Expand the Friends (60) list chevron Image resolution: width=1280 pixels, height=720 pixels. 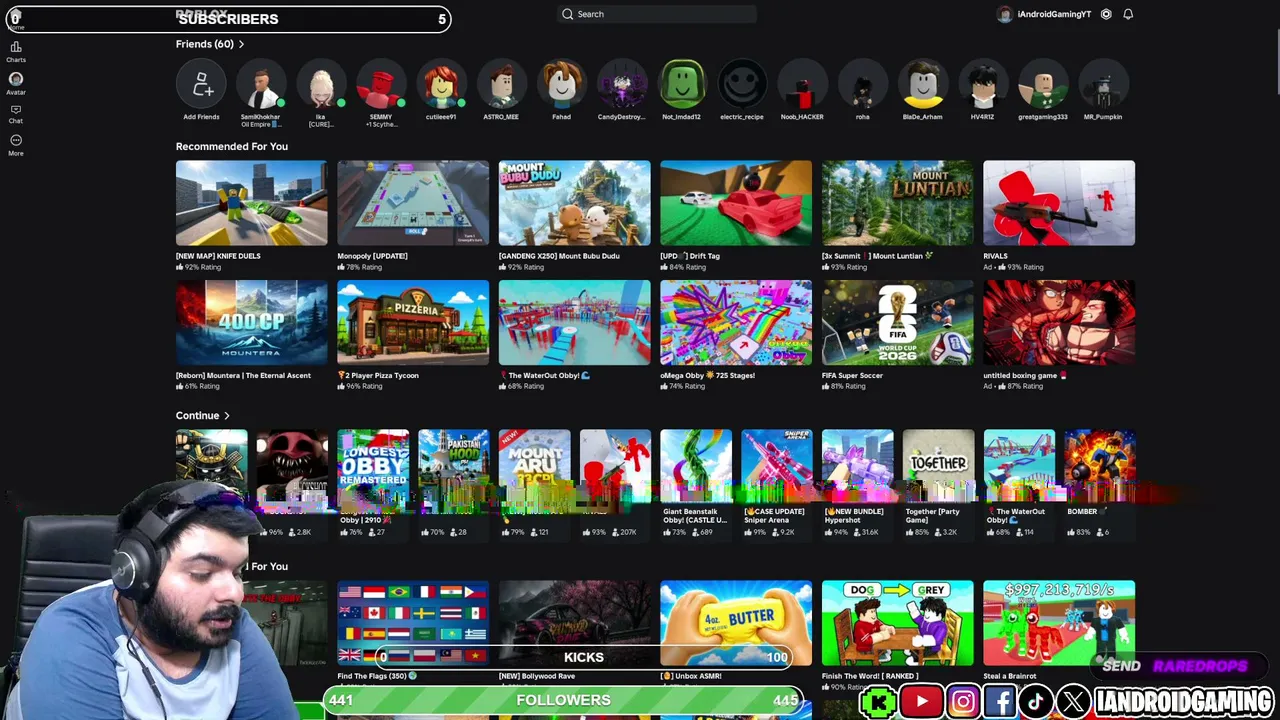pyautogui.click(x=241, y=44)
